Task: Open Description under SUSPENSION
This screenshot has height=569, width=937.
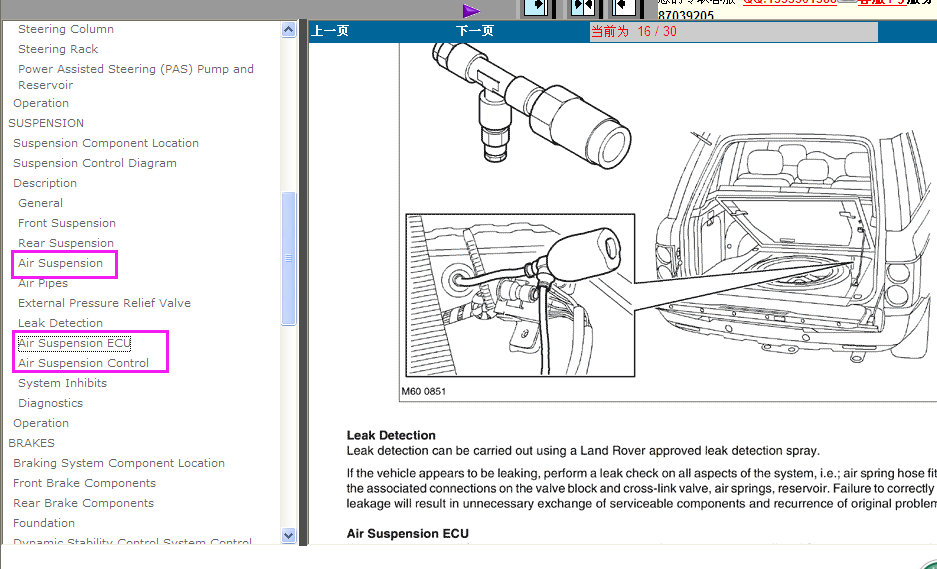Action: pyautogui.click(x=45, y=183)
